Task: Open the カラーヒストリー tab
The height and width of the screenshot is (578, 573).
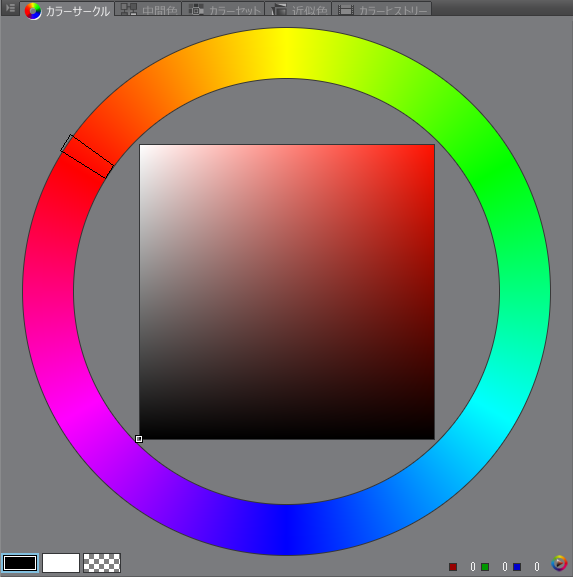Action: (x=382, y=9)
